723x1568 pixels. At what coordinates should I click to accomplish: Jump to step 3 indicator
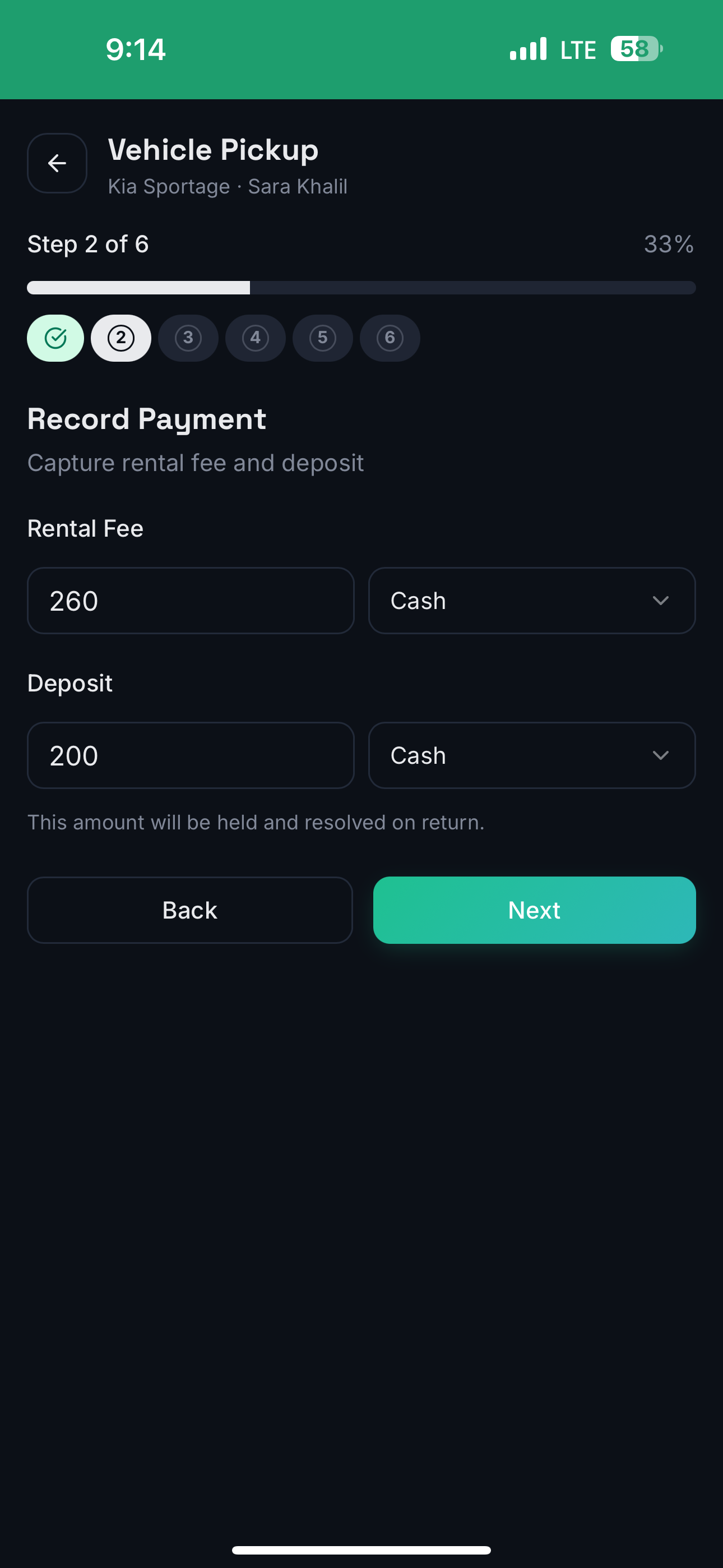(x=188, y=338)
